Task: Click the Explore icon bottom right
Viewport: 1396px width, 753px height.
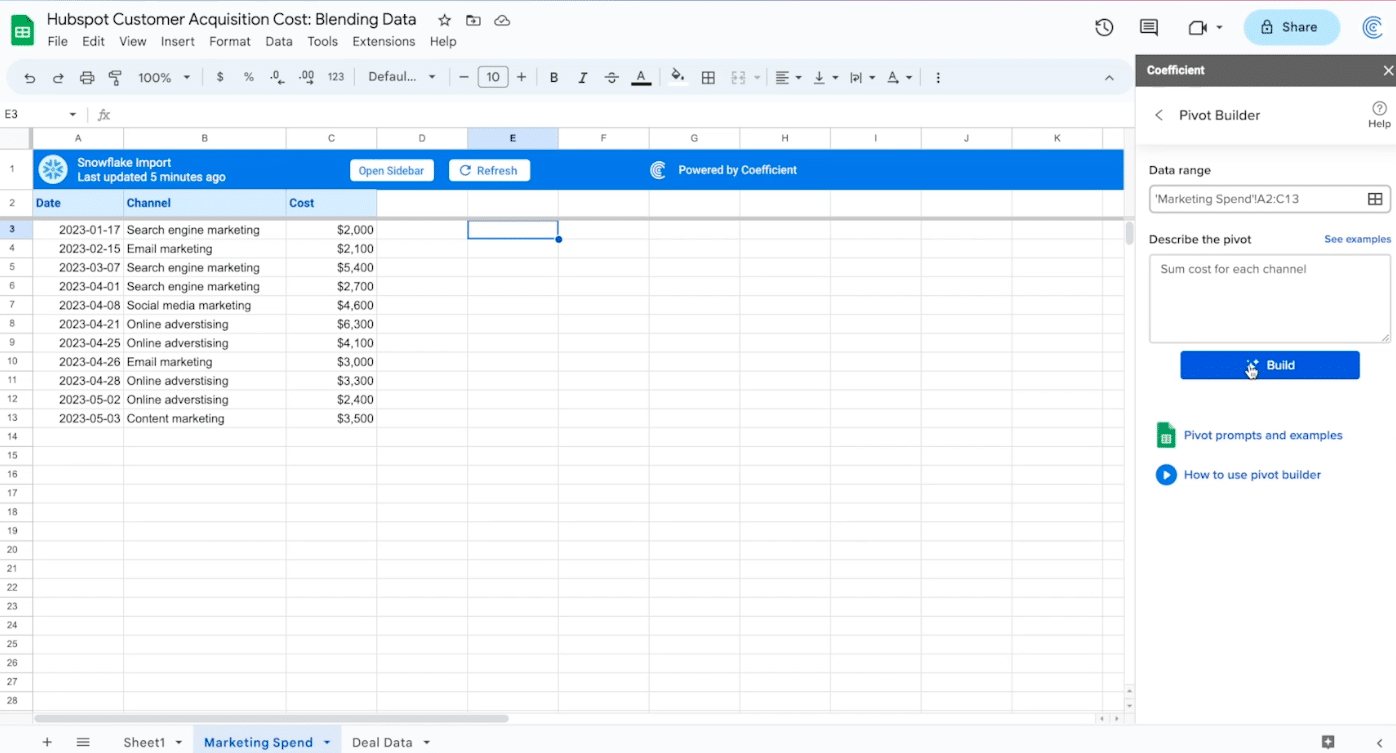Action: [1328, 742]
